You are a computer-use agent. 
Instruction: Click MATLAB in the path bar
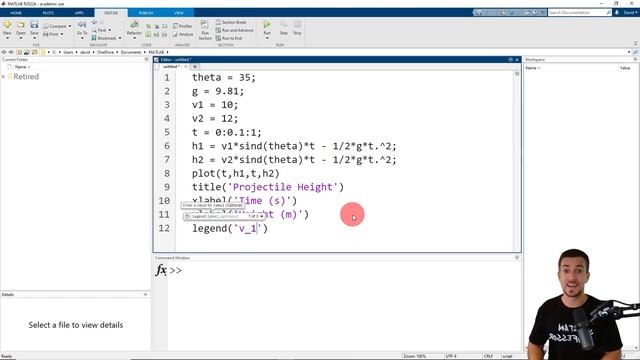[156, 52]
